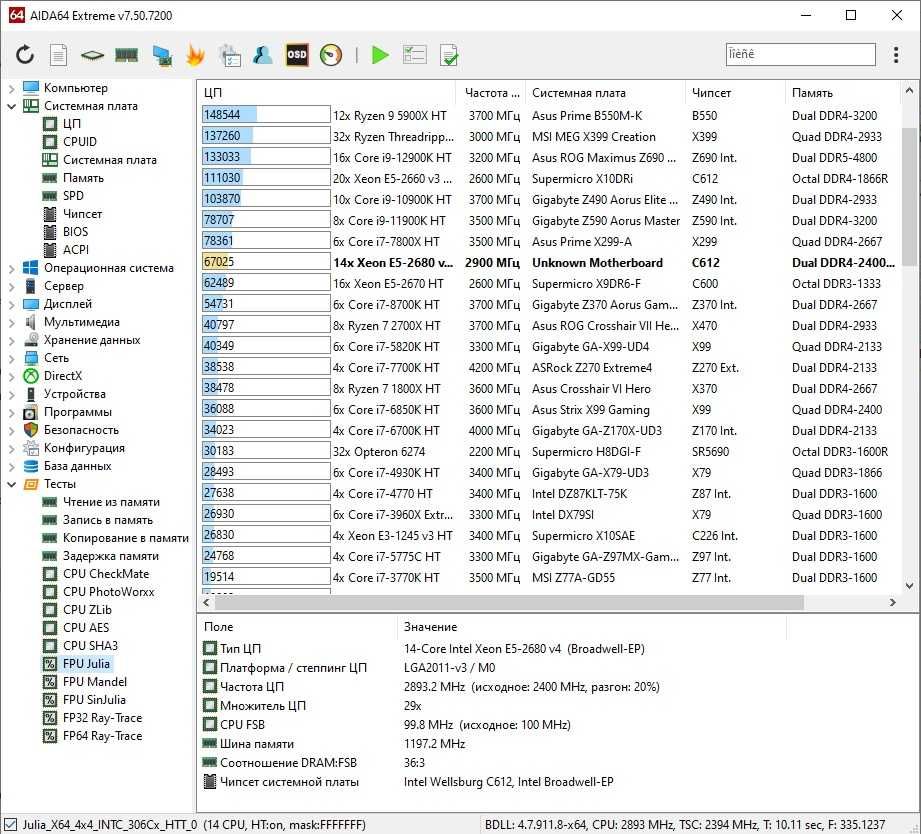
Task: Select the Задержка памяти test
Action: point(110,556)
